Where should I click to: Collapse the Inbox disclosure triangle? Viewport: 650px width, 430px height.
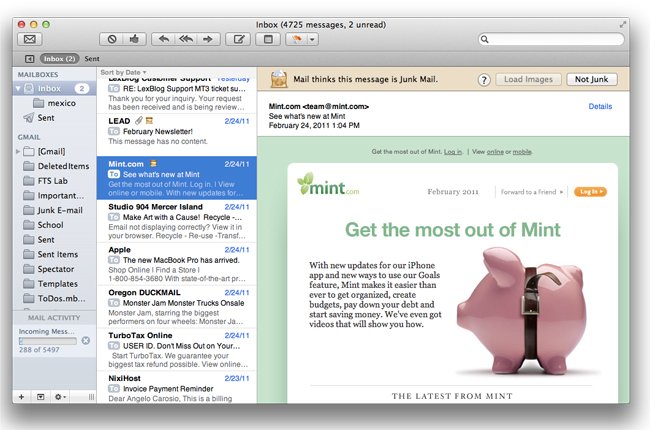18,88
